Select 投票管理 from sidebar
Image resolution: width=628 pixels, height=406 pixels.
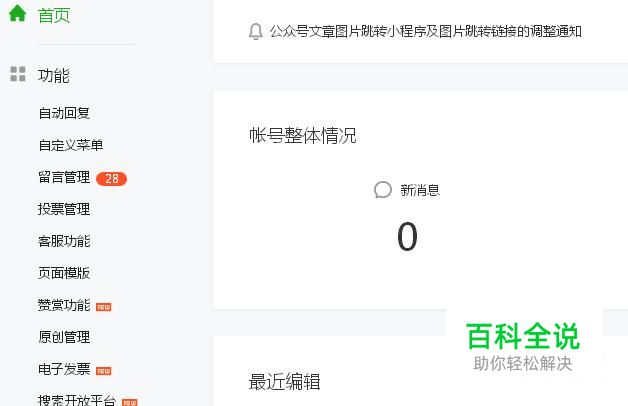[x=64, y=209]
